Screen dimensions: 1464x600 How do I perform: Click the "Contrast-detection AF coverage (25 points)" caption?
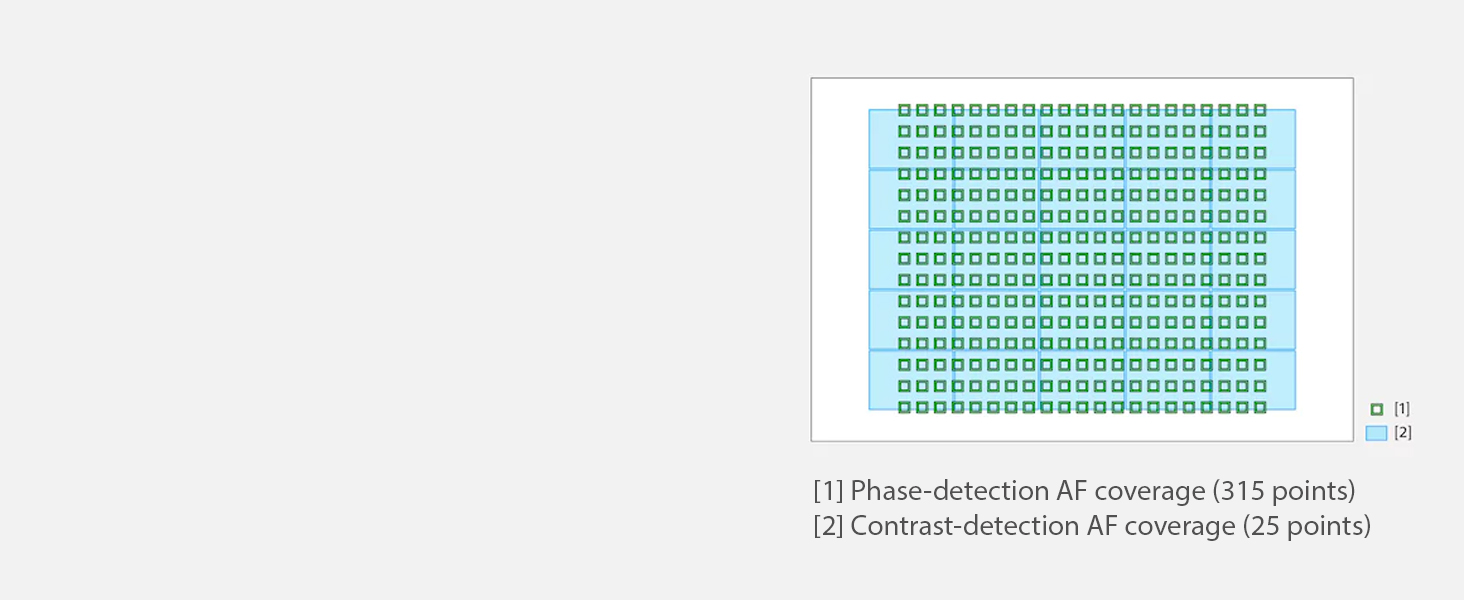pyautogui.click(x=1092, y=526)
